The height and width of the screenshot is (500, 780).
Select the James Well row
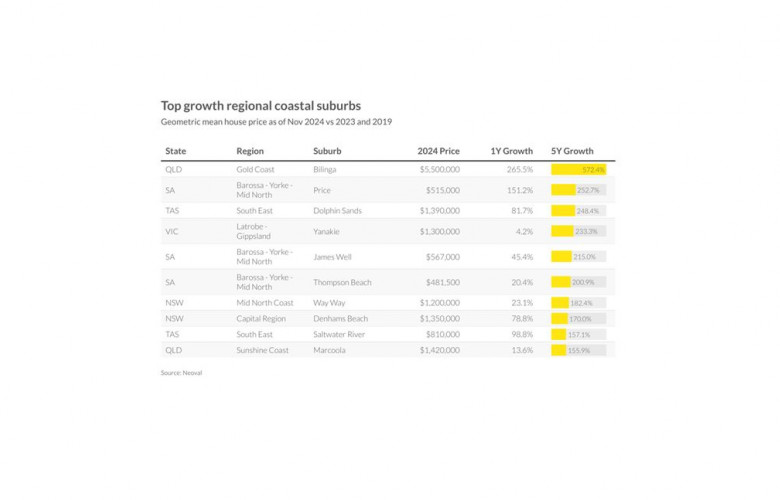click(x=388, y=257)
